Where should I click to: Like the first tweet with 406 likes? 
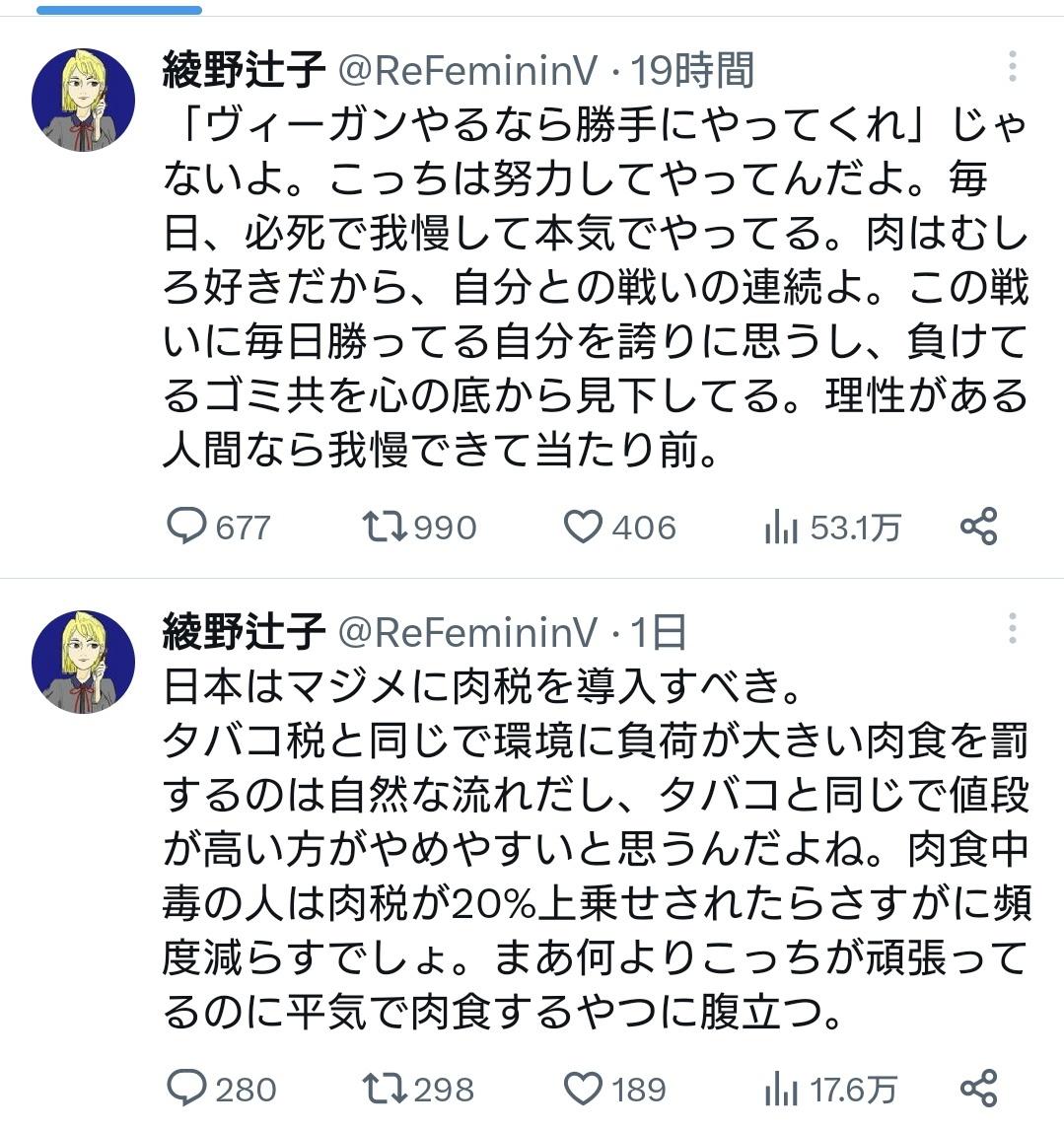tap(583, 527)
